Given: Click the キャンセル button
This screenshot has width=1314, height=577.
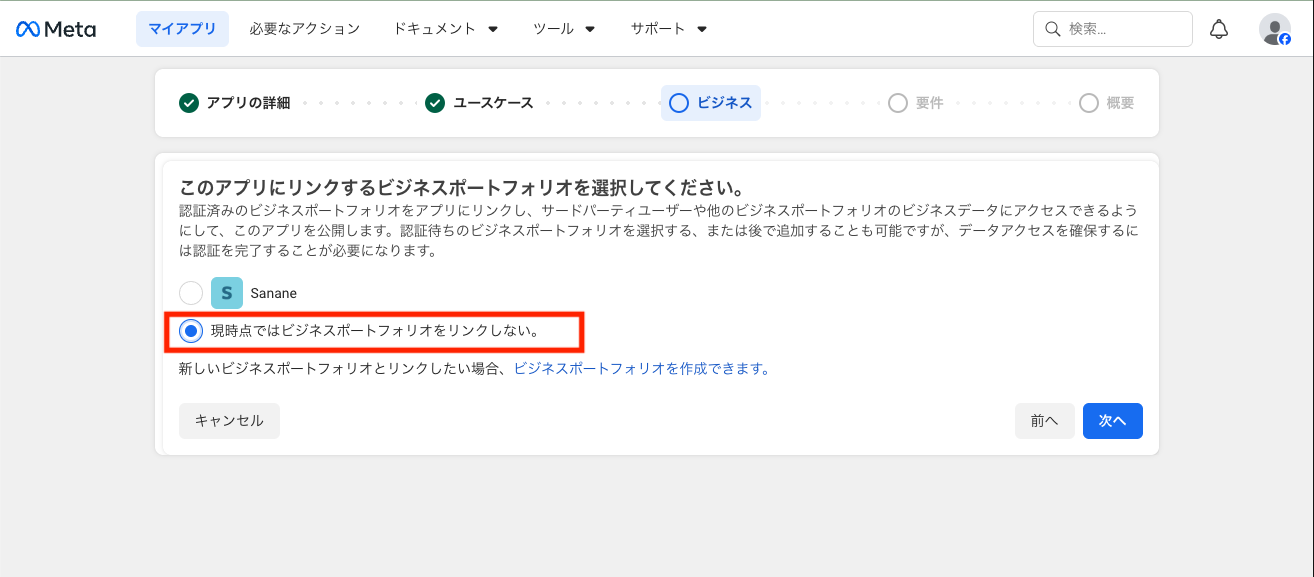Looking at the screenshot, I should 229,421.
